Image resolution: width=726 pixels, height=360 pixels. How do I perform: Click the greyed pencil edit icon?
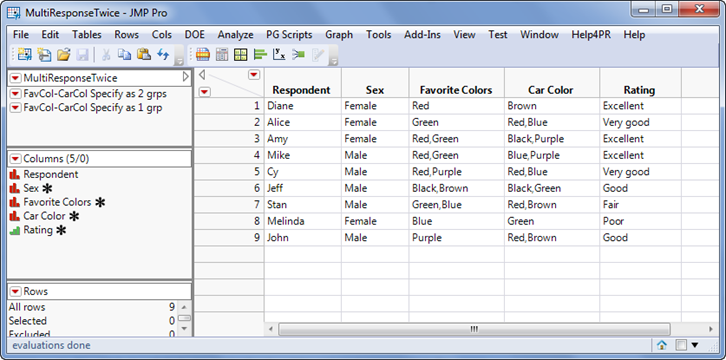click(318, 55)
